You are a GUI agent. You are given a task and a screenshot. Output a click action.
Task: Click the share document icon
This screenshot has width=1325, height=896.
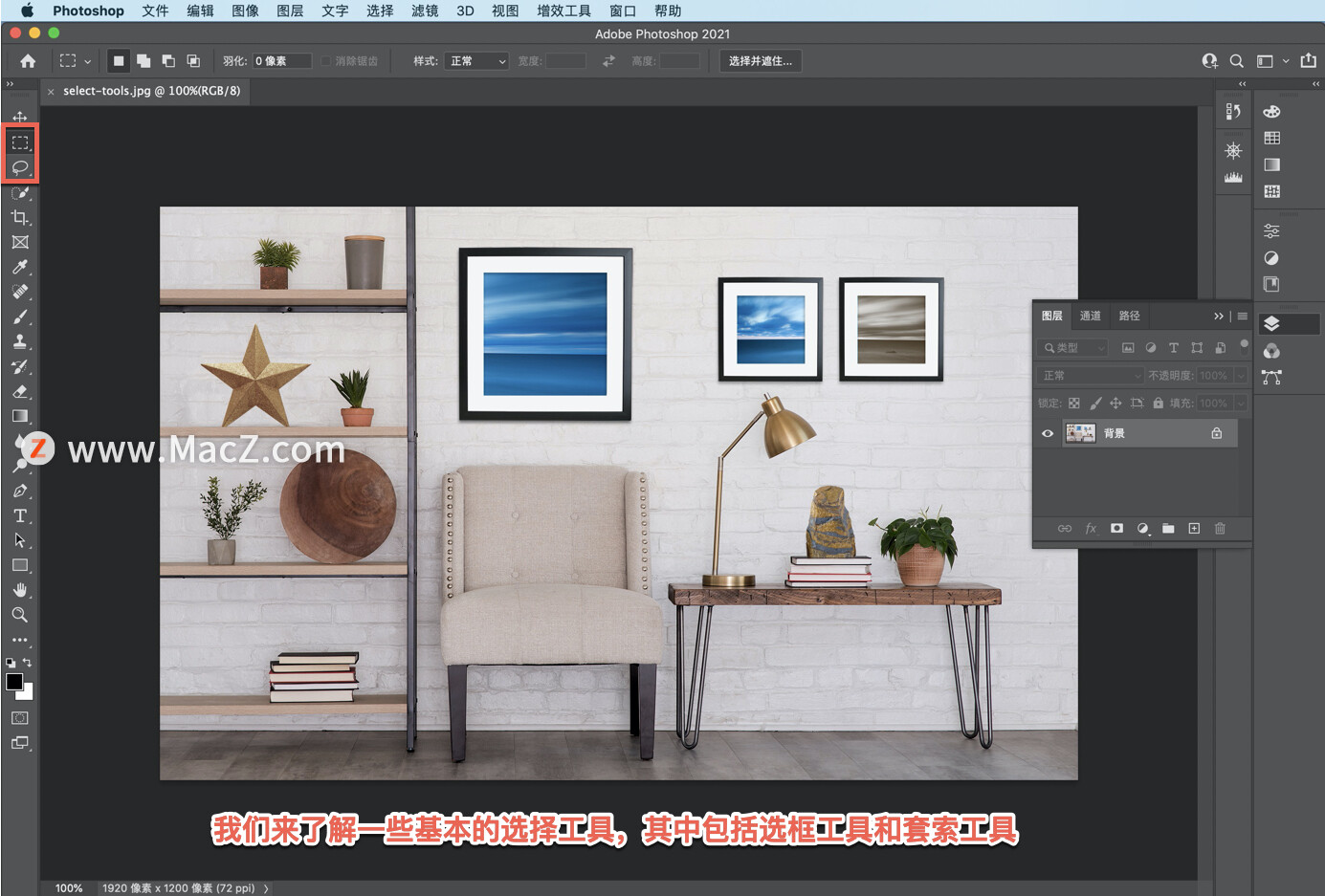pos(1309,60)
